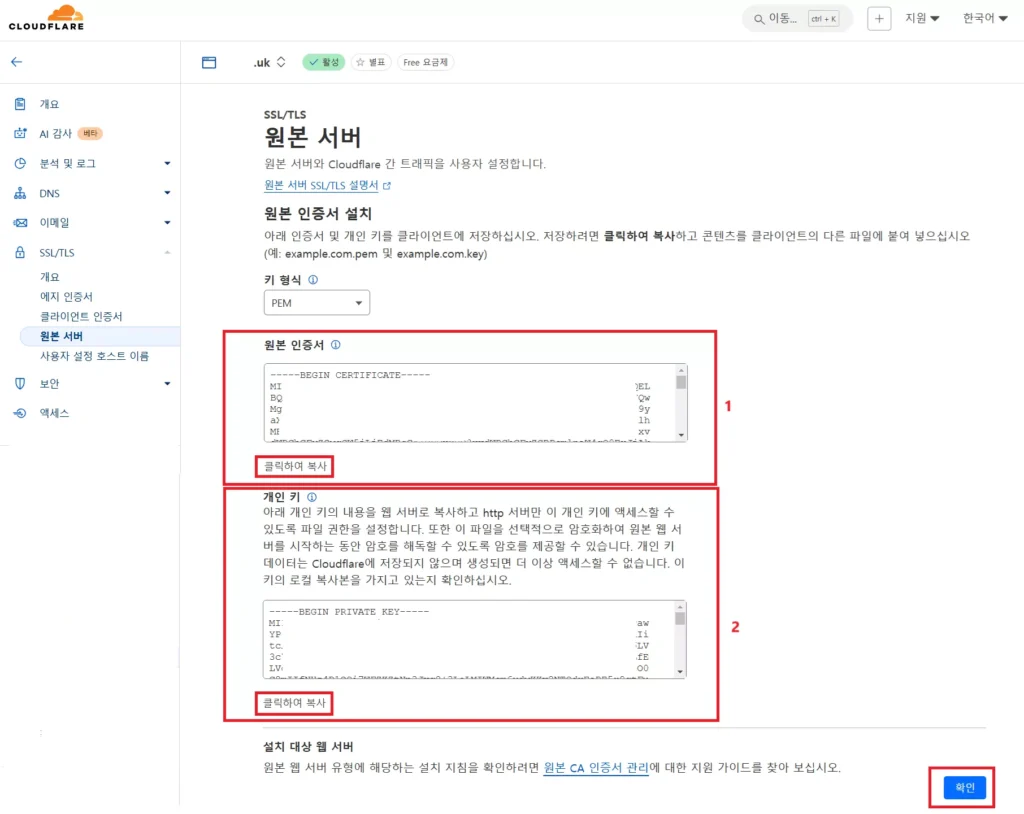Open the PEM key format dropdown
Viewport: 1024px width, 814px height.
pos(317,302)
